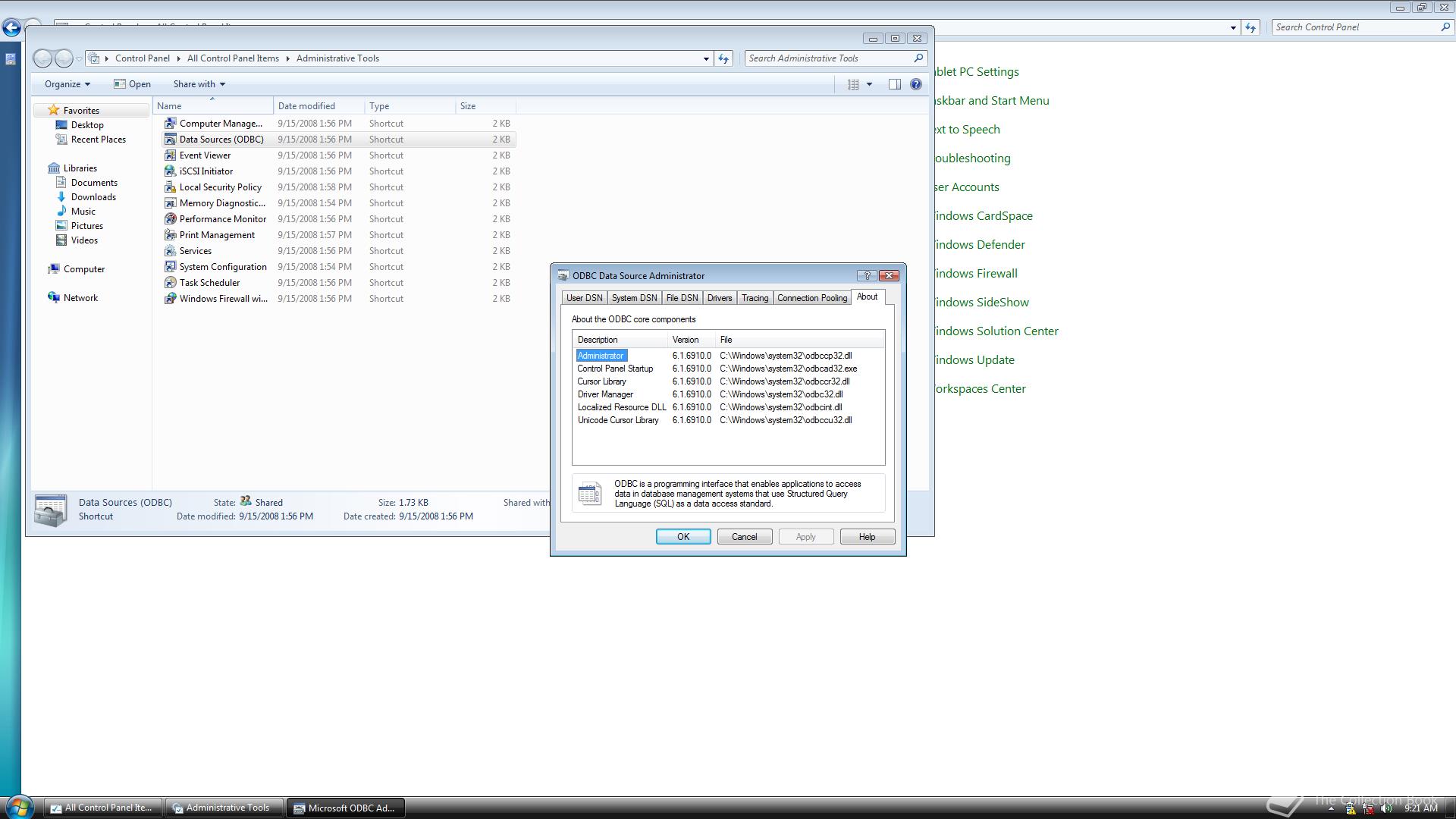Select the Memory Diagnostic icon

pyautogui.click(x=171, y=202)
